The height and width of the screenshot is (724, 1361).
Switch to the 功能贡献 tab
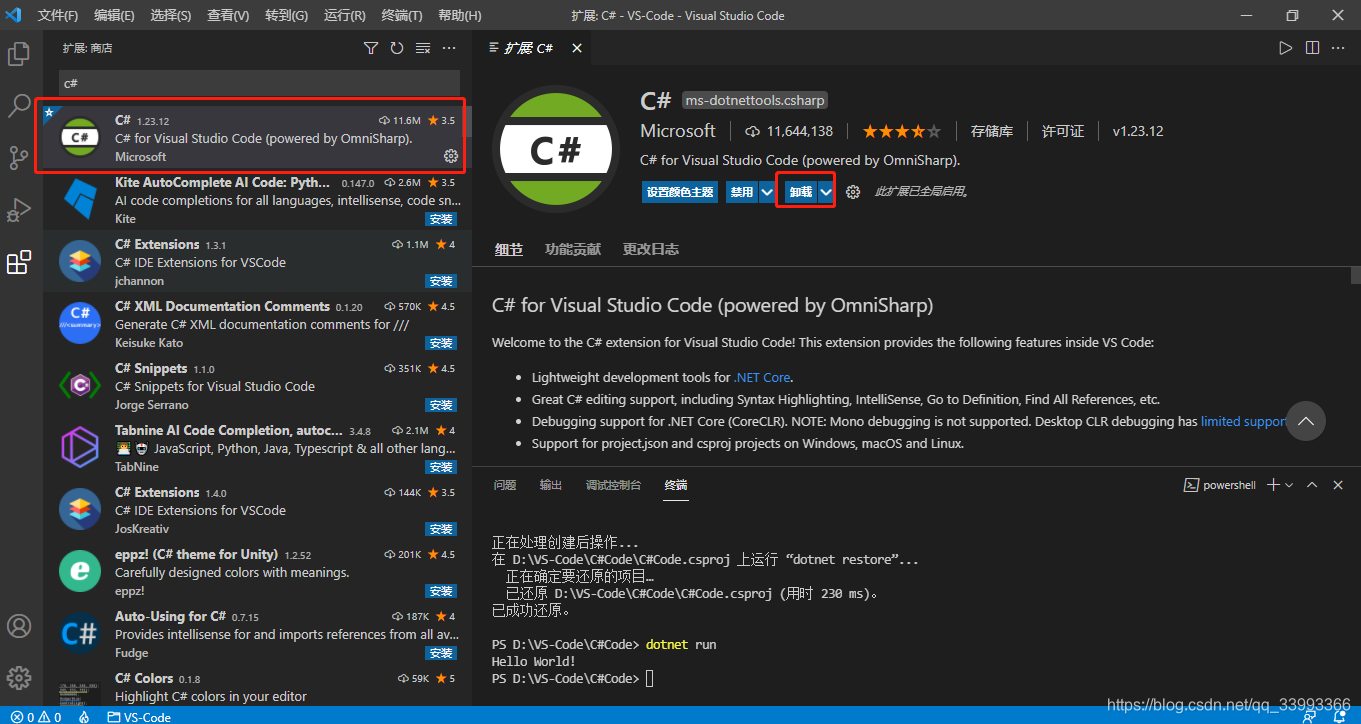[x=573, y=249]
